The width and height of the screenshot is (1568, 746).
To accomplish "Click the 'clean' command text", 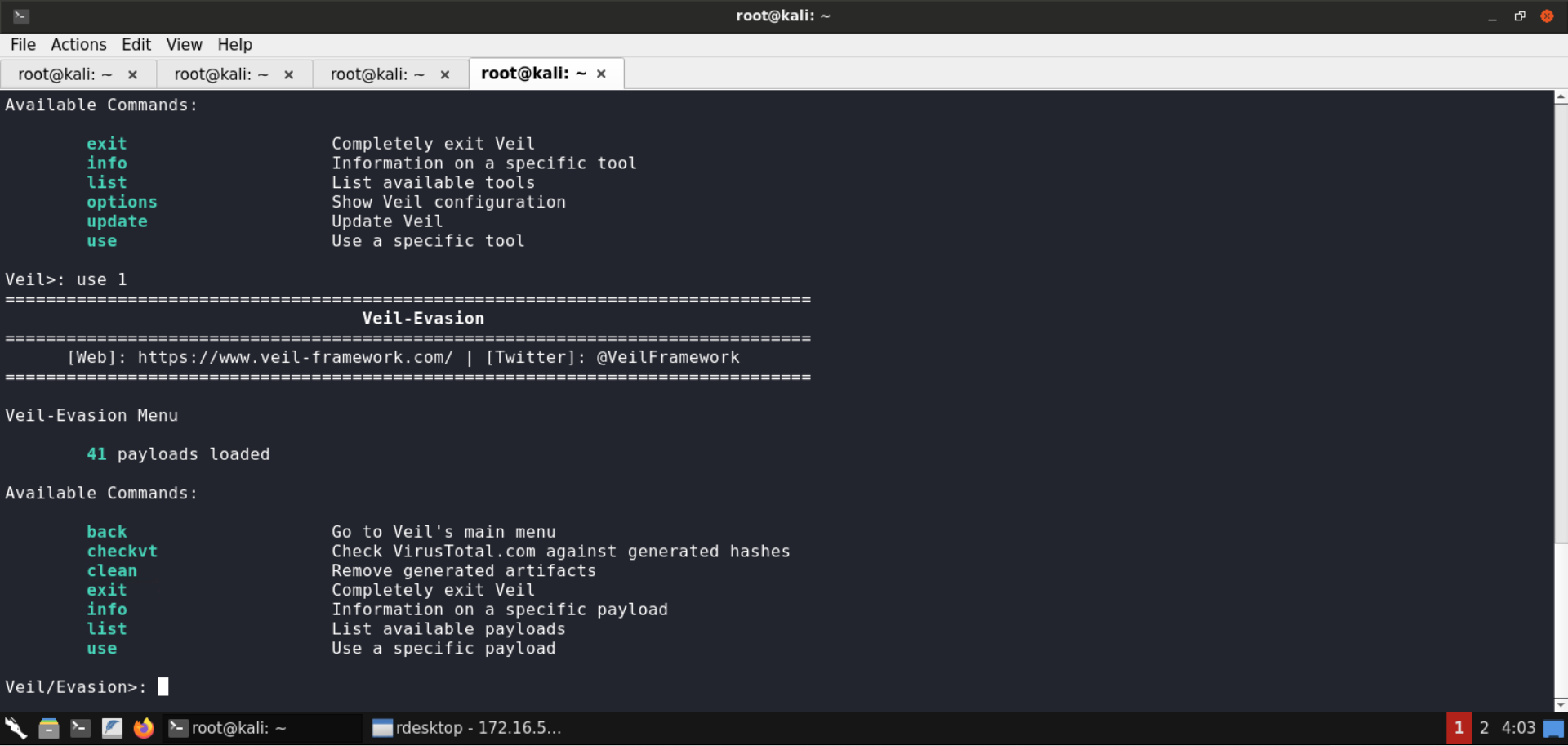I will tap(112, 571).
